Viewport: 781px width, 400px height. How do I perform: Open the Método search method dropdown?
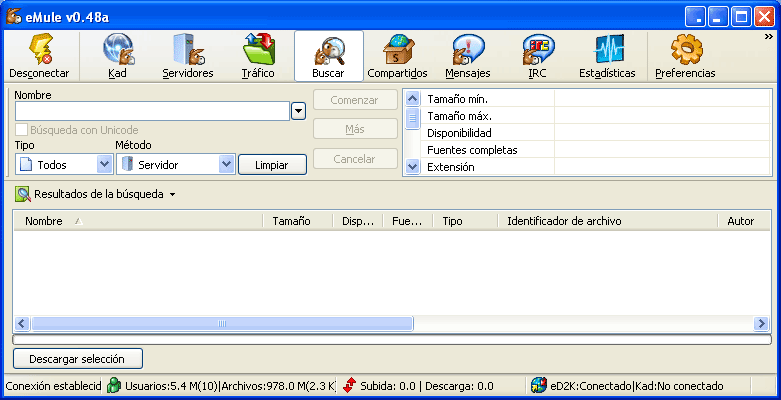[x=227, y=164]
